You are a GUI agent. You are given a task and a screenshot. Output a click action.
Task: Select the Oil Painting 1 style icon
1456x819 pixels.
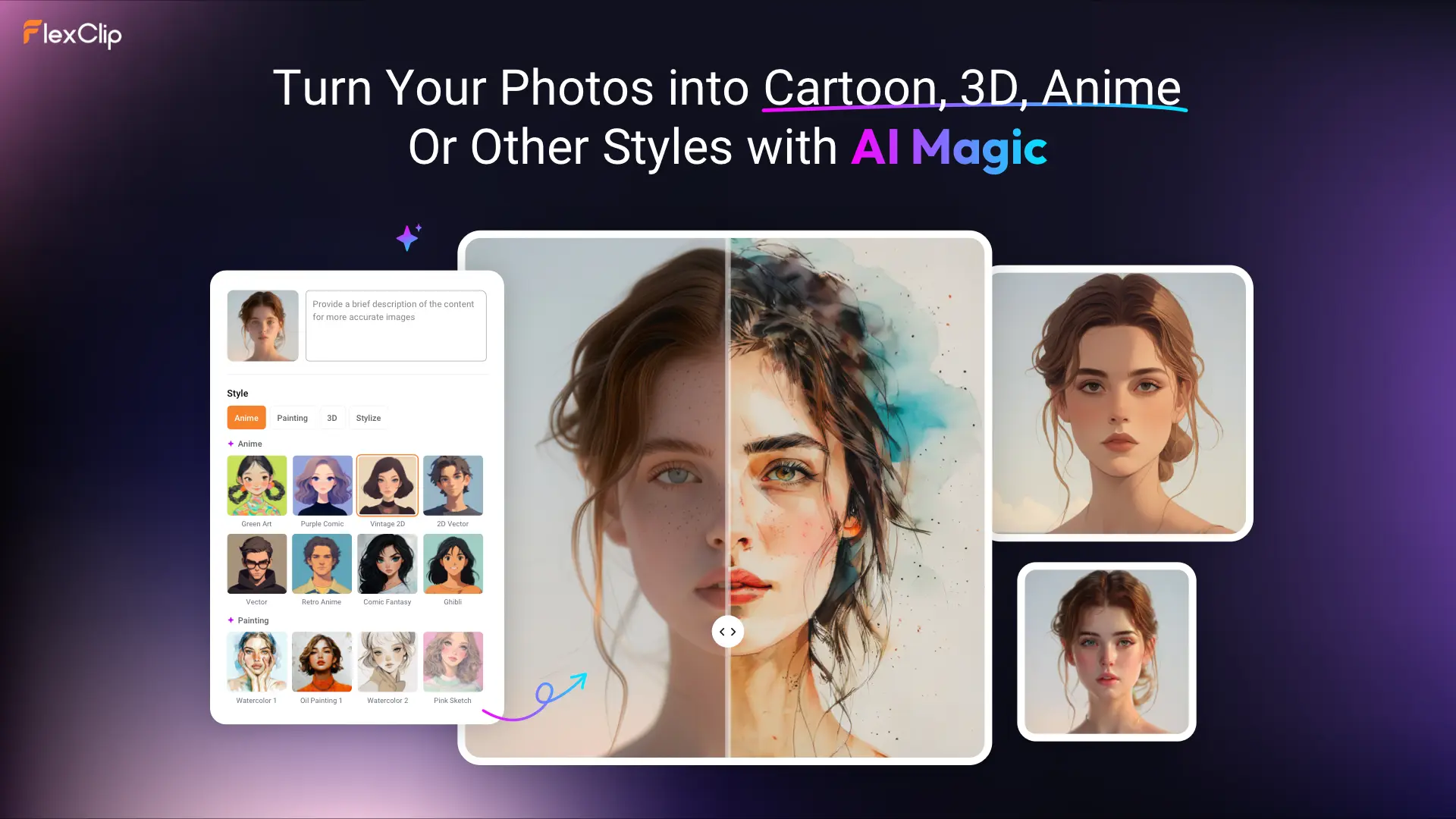(322, 662)
